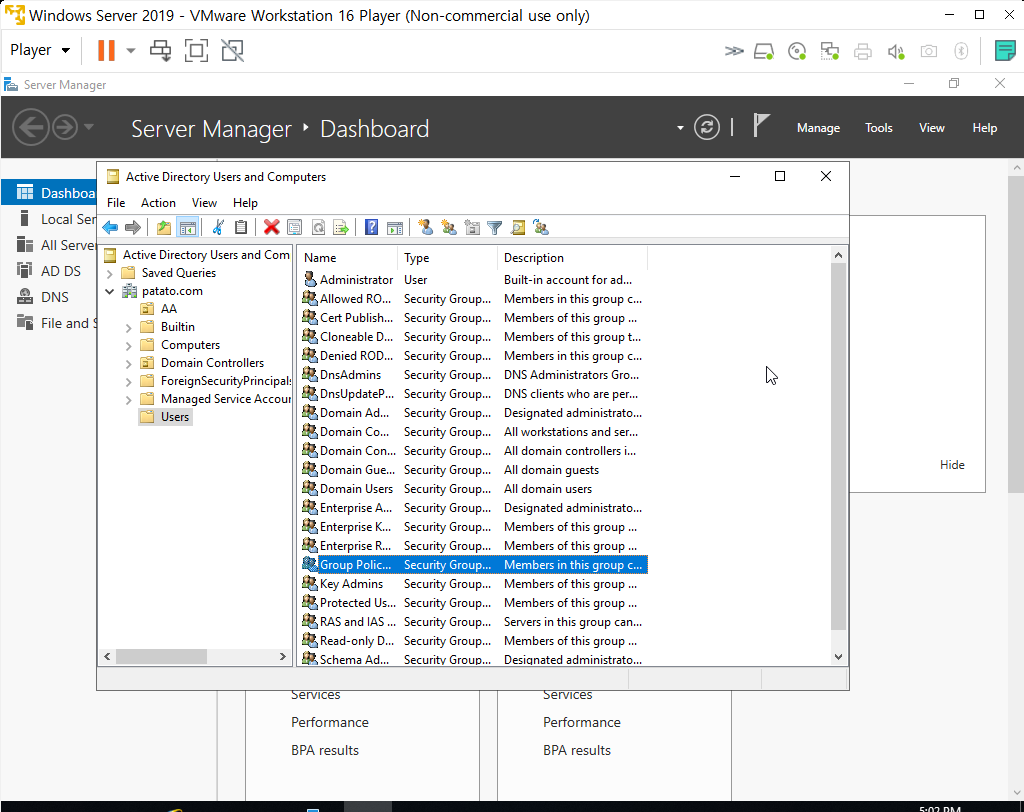The height and width of the screenshot is (812, 1024).
Task: Expand the ForeignSecurityPrincipals node
Action: [129, 382]
